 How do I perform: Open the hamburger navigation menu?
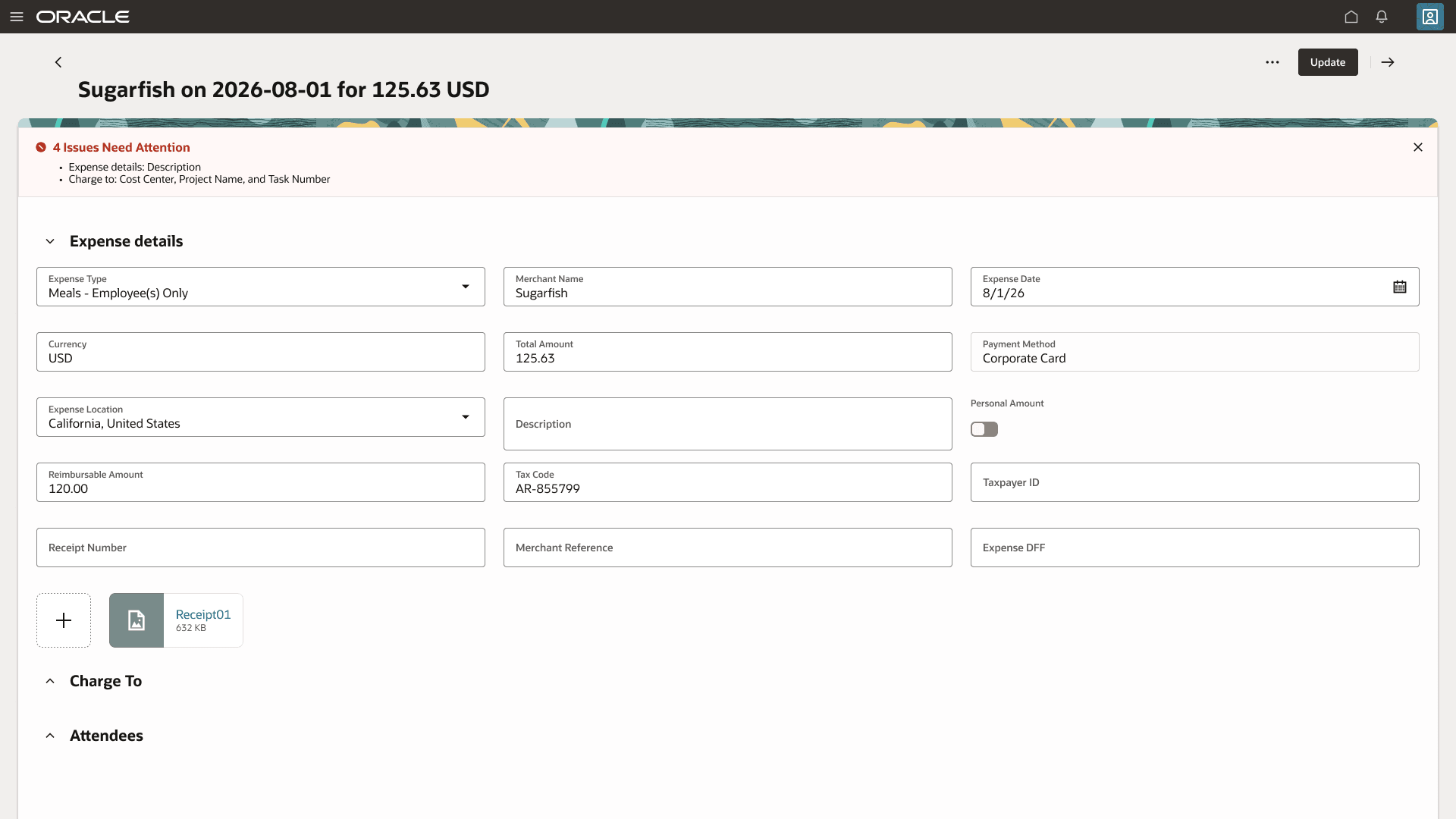coord(17,17)
